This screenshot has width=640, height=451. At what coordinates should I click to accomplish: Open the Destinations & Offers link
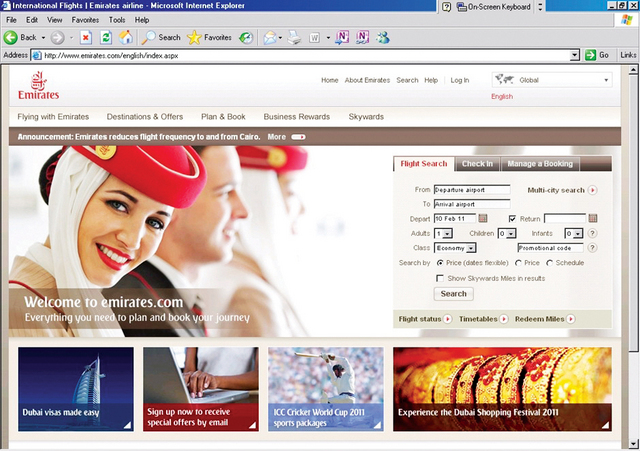(145, 117)
